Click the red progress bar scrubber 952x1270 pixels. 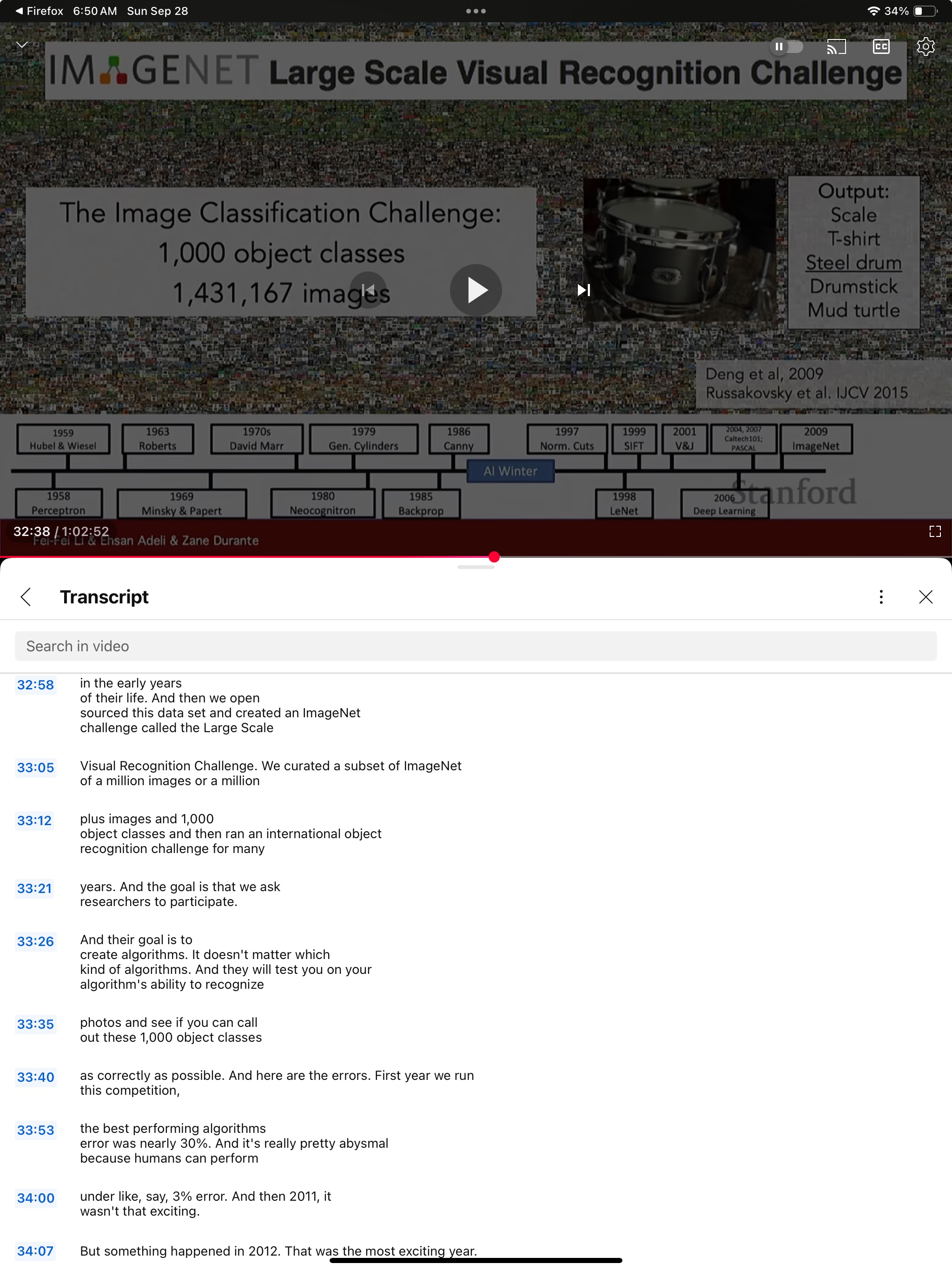point(494,557)
